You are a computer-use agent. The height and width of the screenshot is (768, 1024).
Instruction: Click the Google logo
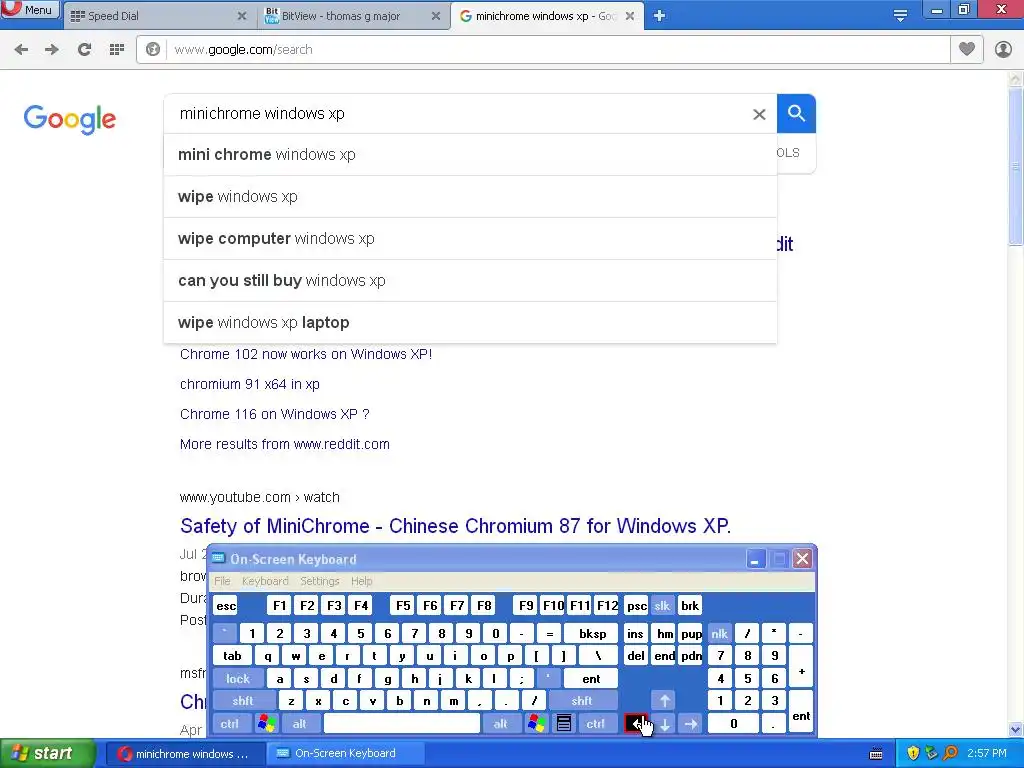(x=70, y=119)
